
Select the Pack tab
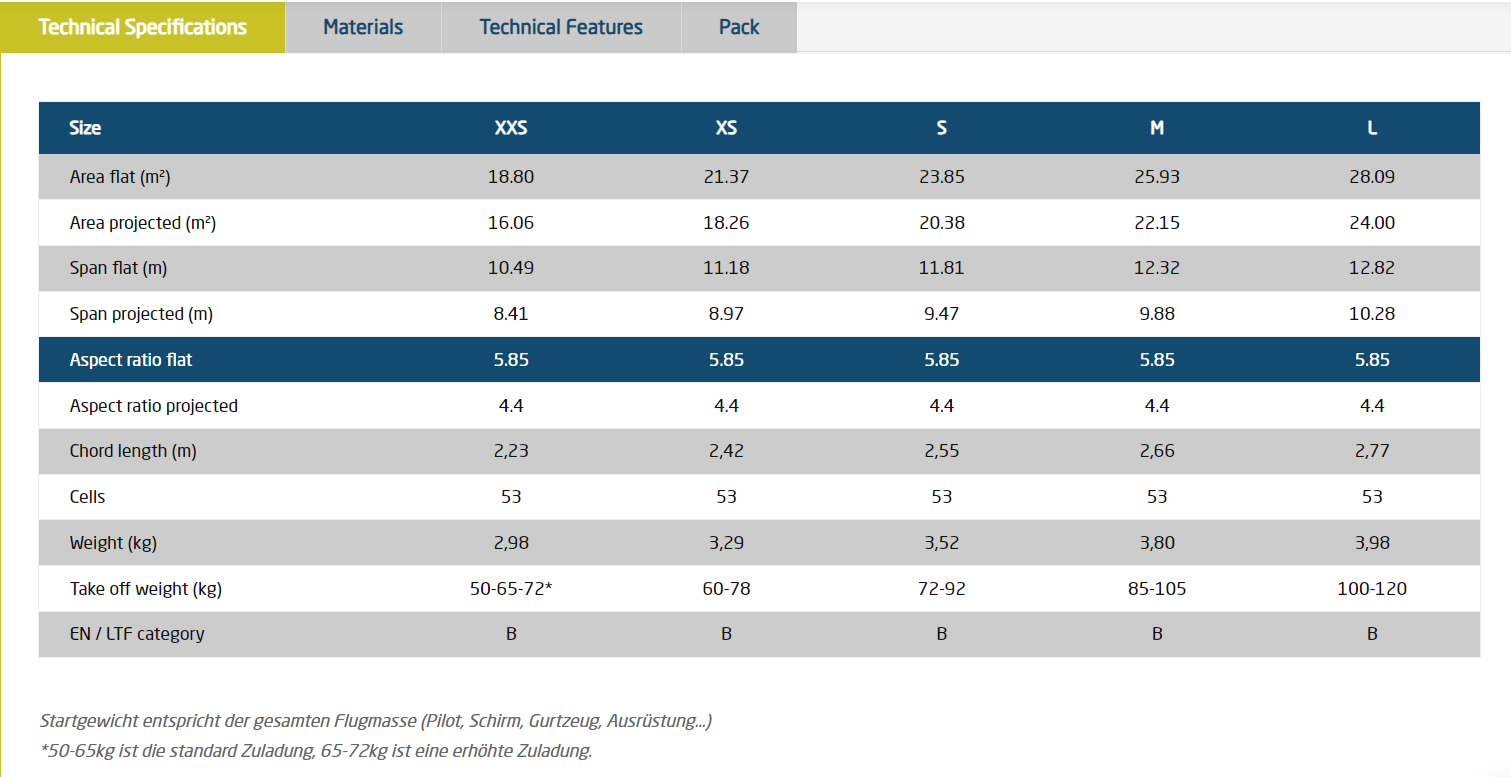pos(739,27)
